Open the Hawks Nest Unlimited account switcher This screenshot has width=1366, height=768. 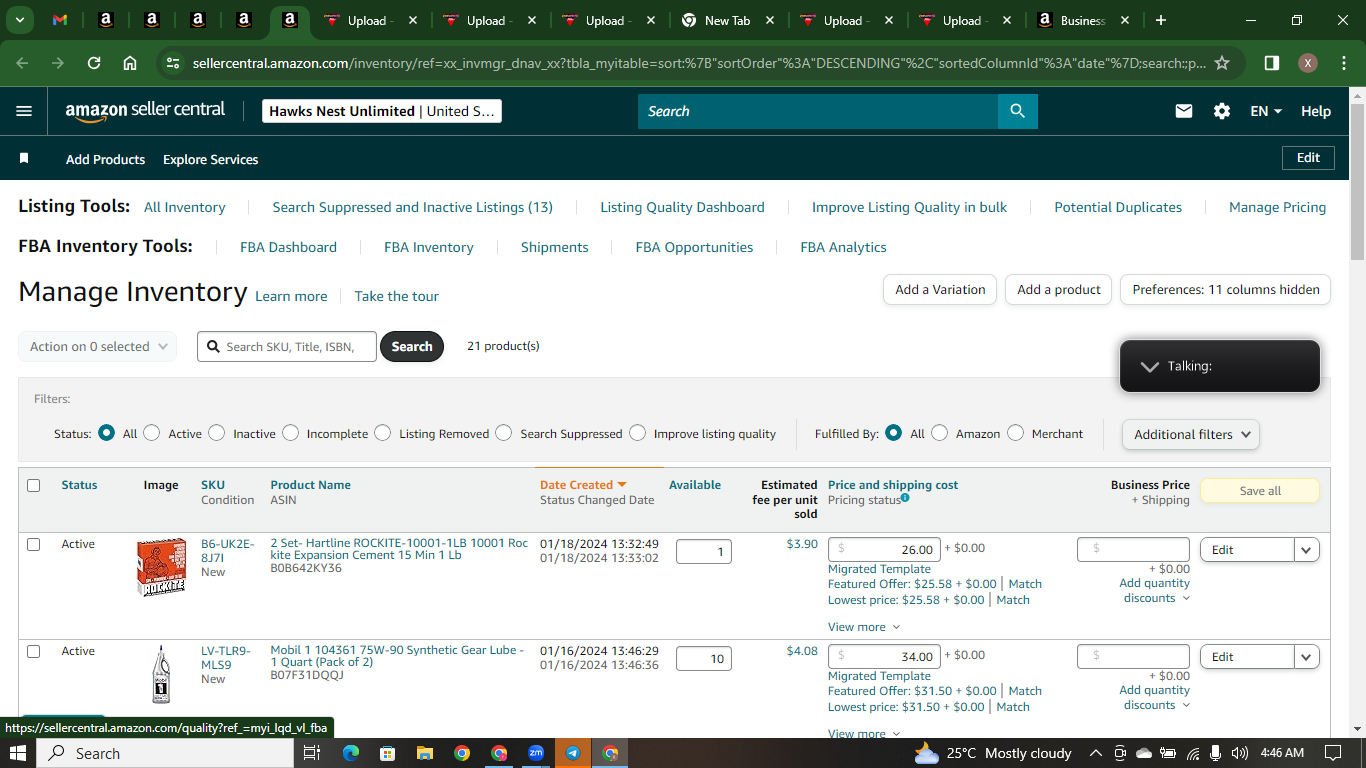382,111
